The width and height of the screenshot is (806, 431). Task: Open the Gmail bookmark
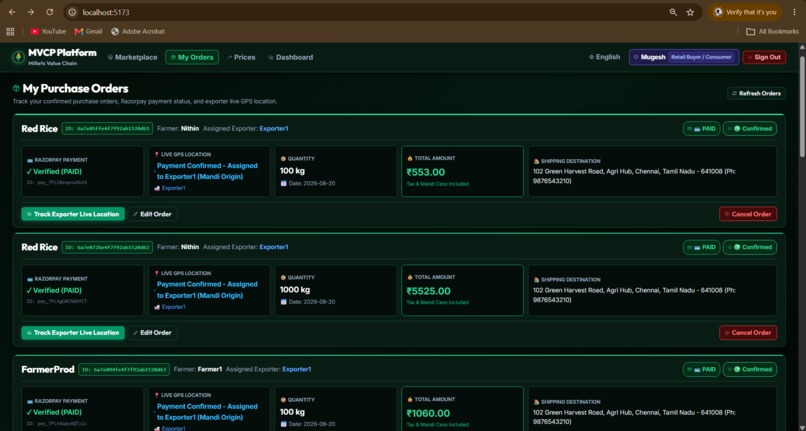[x=88, y=31]
